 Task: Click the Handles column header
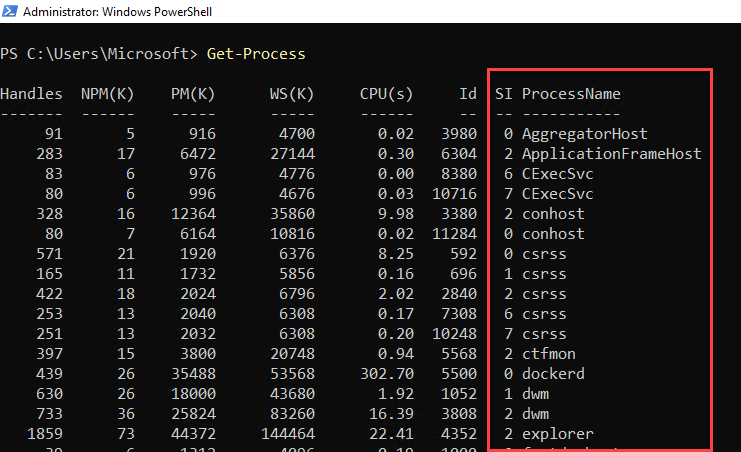tap(31, 94)
